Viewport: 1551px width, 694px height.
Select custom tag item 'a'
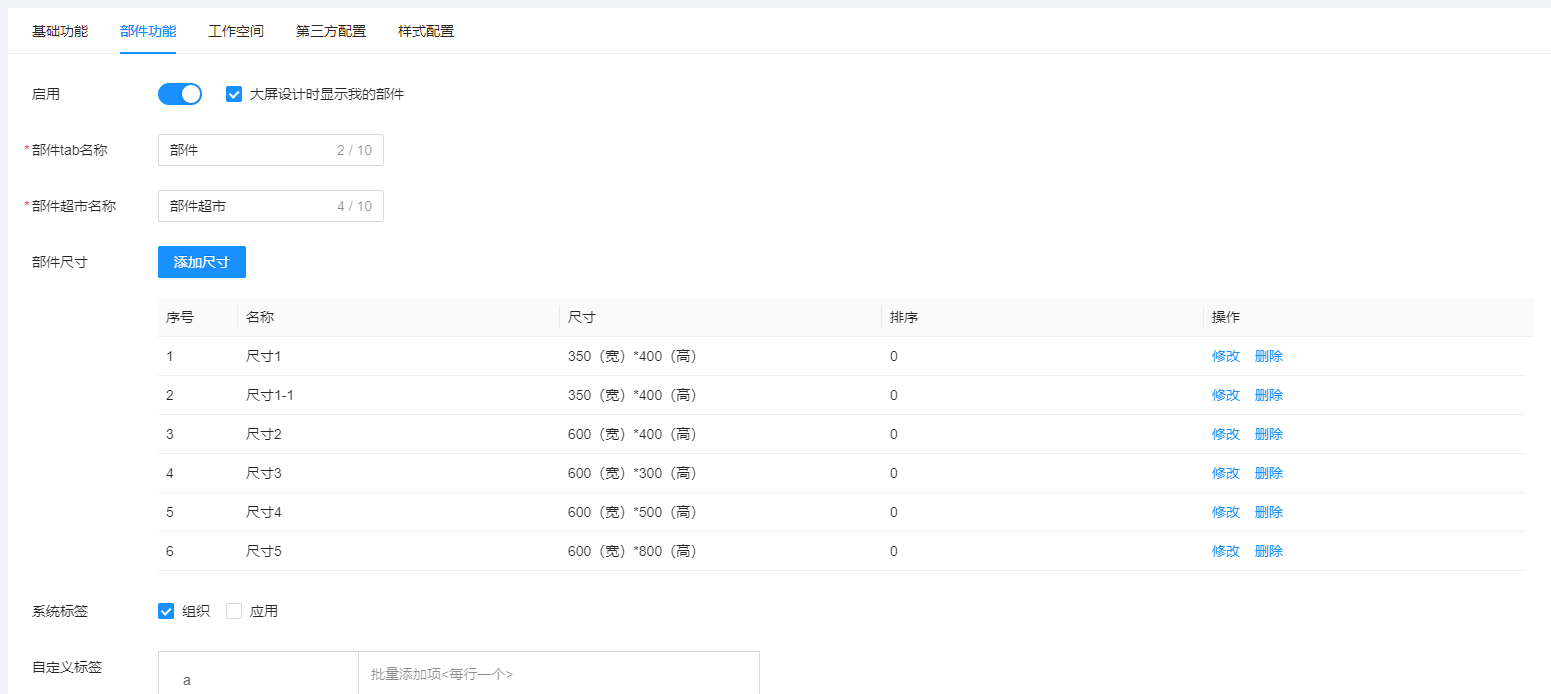[187, 680]
